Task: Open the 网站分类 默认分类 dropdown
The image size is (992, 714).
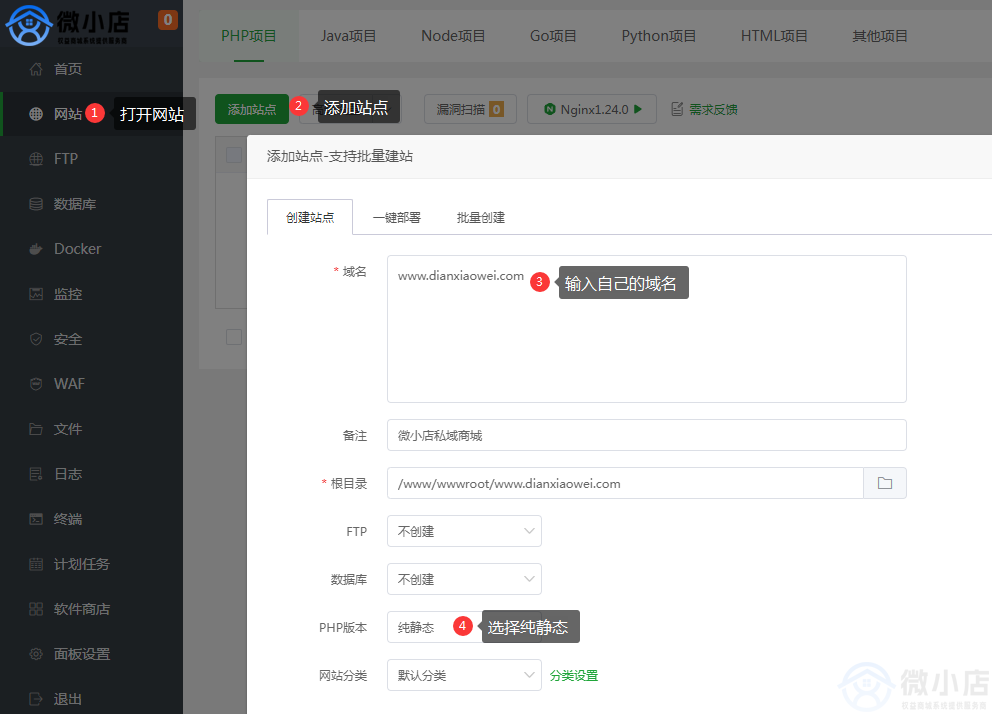Action: [464, 675]
